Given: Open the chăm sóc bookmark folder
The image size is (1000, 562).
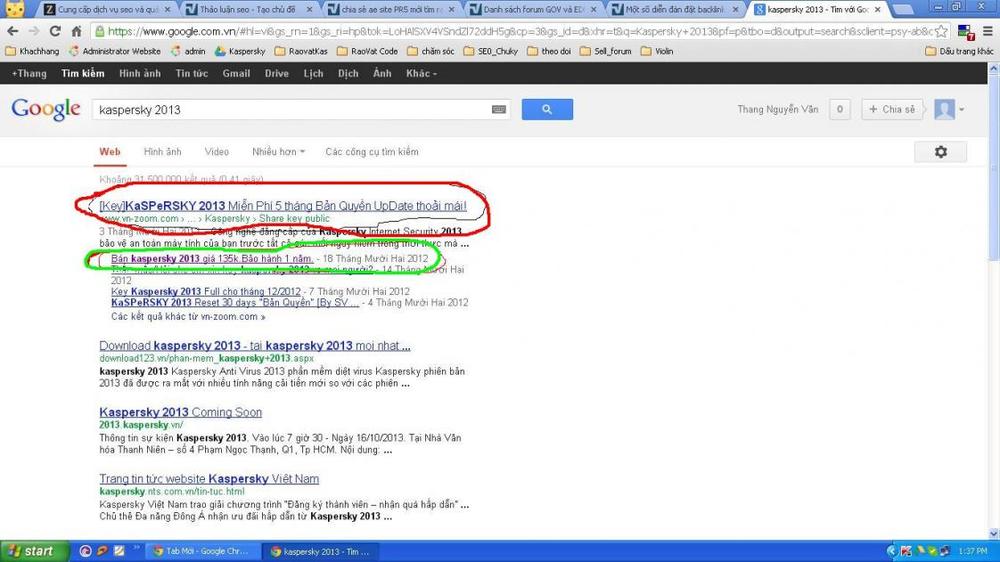Looking at the screenshot, I should point(431,51).
